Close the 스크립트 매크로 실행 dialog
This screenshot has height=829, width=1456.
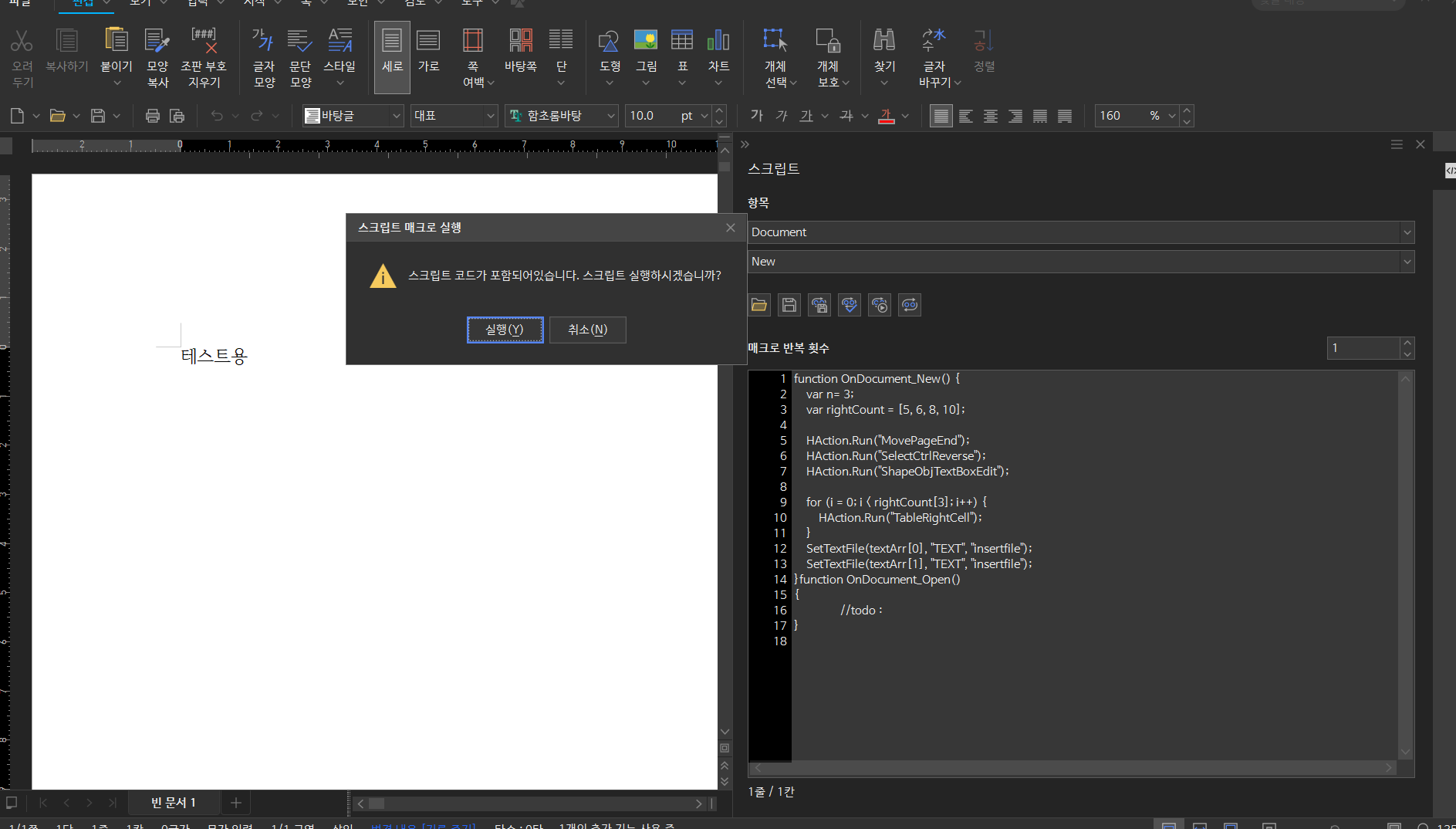tap(730, 228)
